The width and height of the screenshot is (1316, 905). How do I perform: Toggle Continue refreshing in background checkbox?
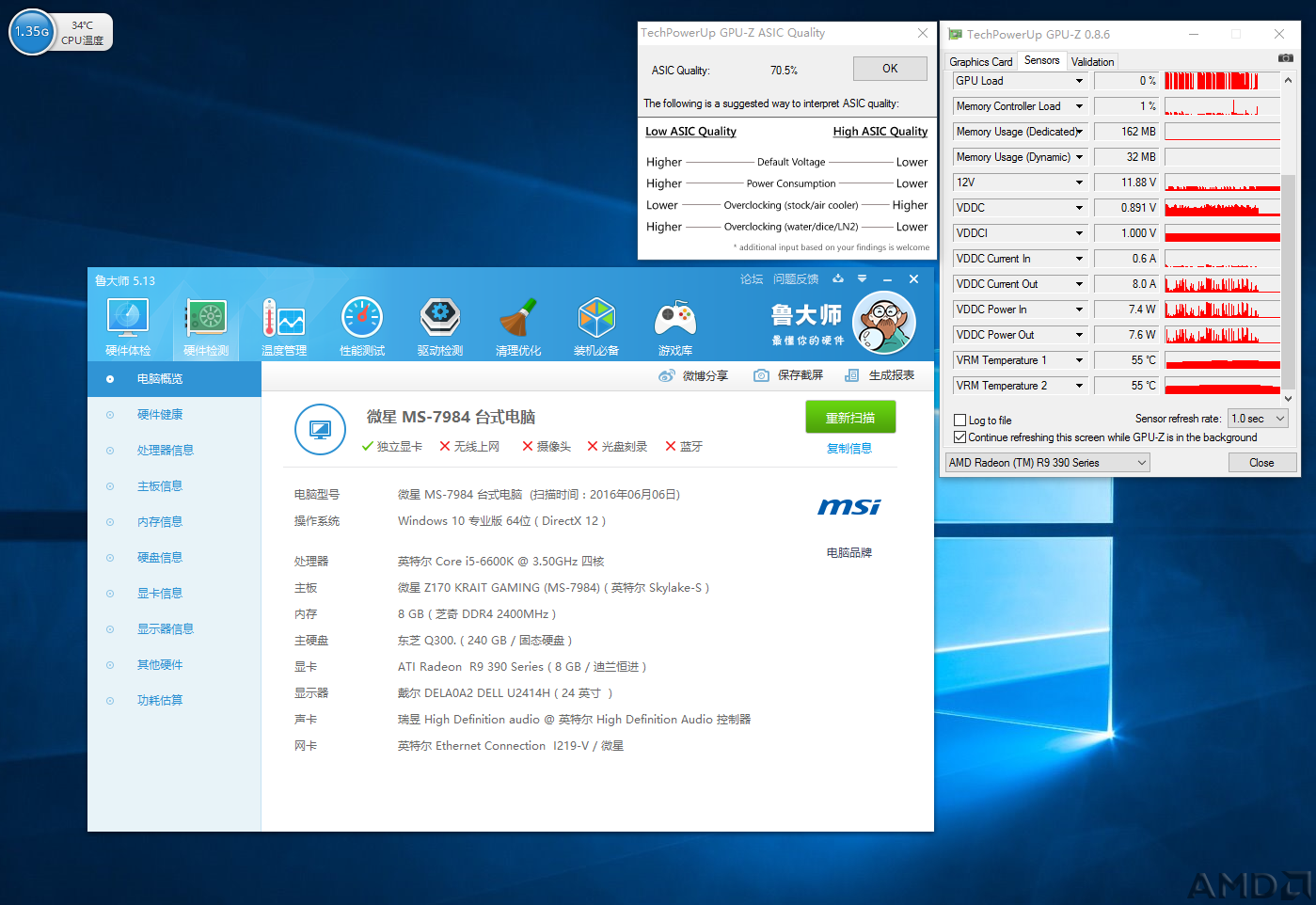(960, 437)
